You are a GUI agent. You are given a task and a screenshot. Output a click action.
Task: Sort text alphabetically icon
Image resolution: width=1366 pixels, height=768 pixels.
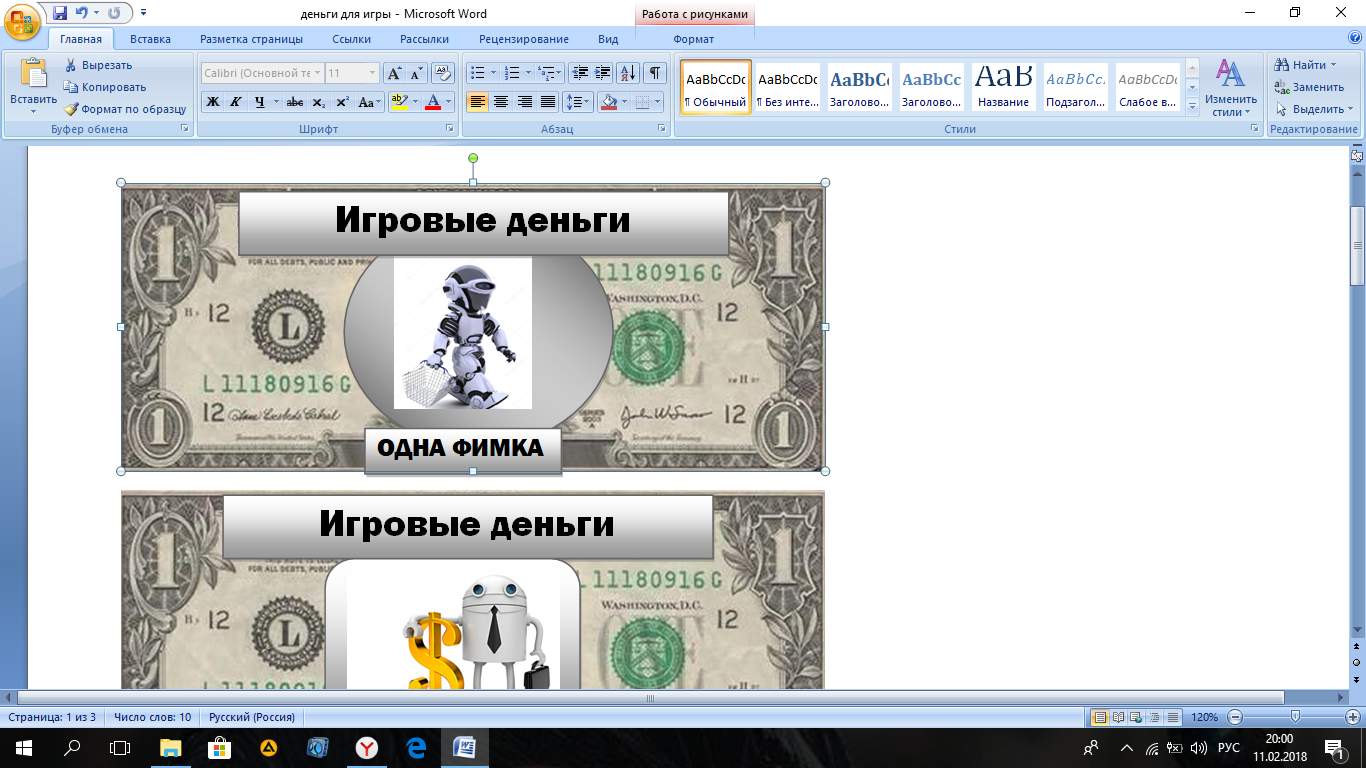(x=628, y=73)
